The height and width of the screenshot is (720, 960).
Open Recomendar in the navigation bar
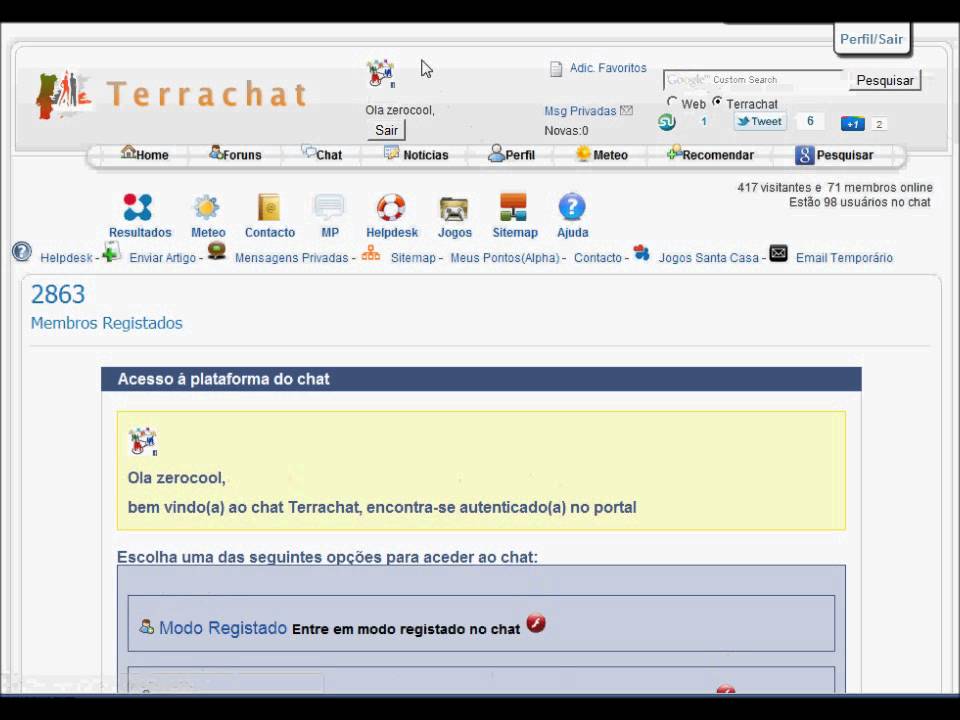[710, 154]
